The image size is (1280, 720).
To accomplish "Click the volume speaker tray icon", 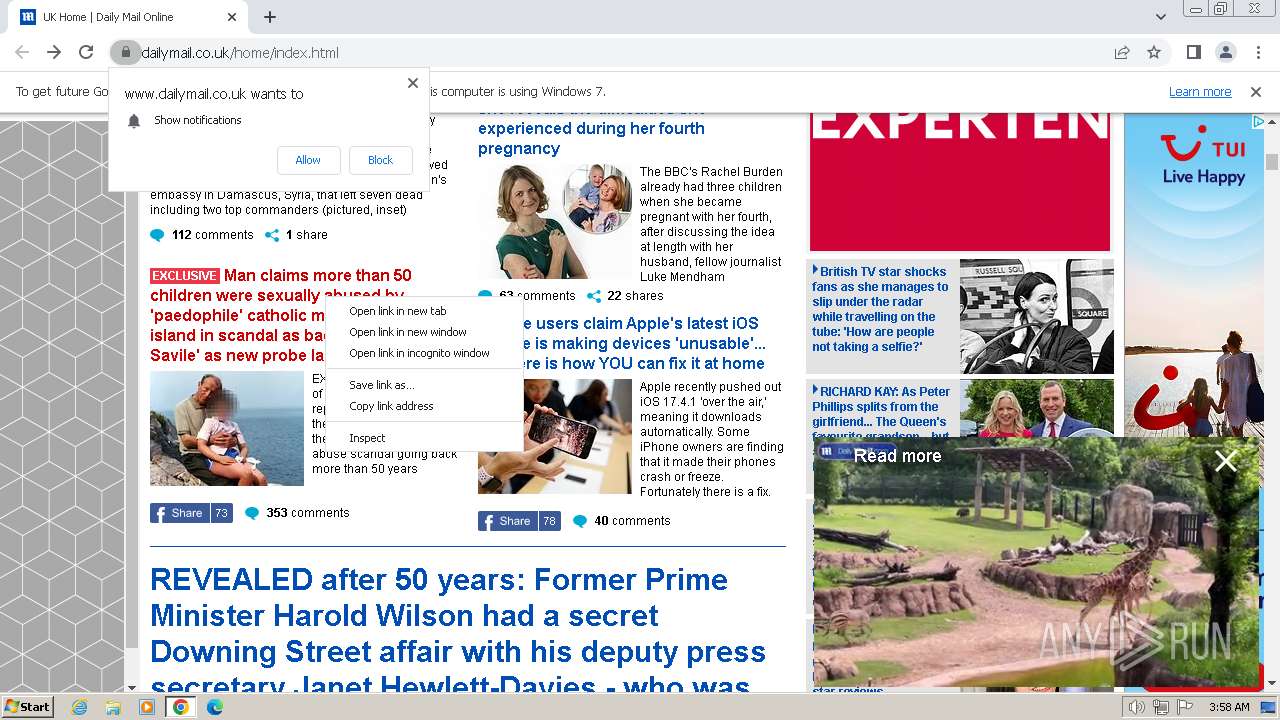I will [1137, 707].
